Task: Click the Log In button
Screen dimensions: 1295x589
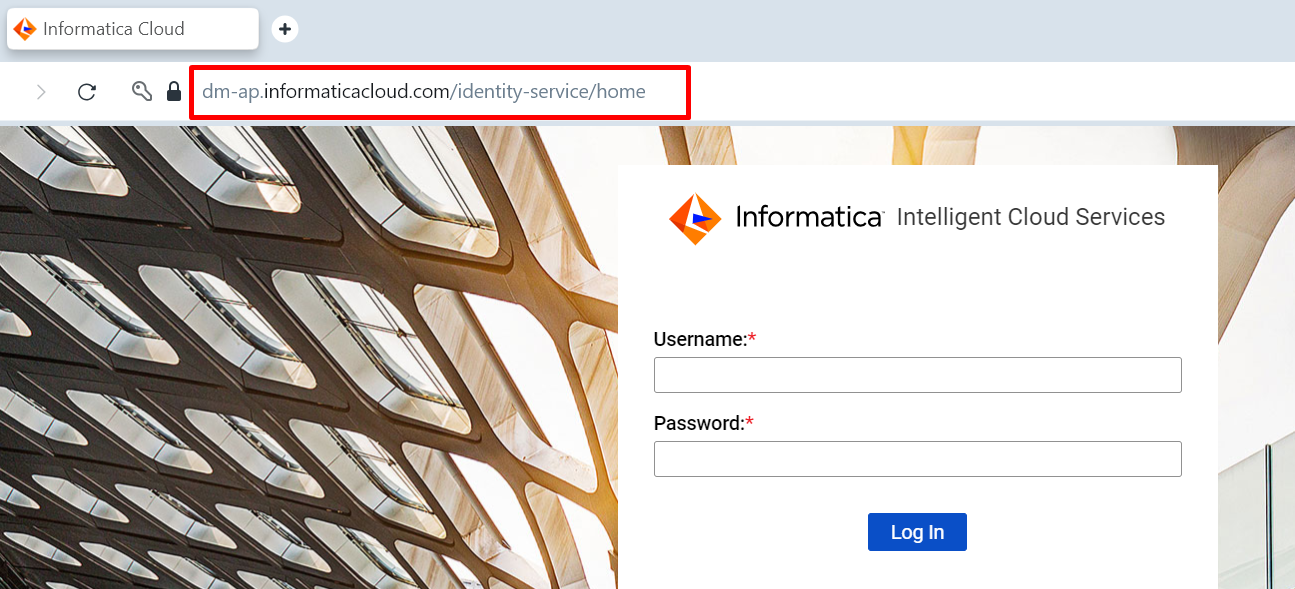Action: click(x=917, y=532)
